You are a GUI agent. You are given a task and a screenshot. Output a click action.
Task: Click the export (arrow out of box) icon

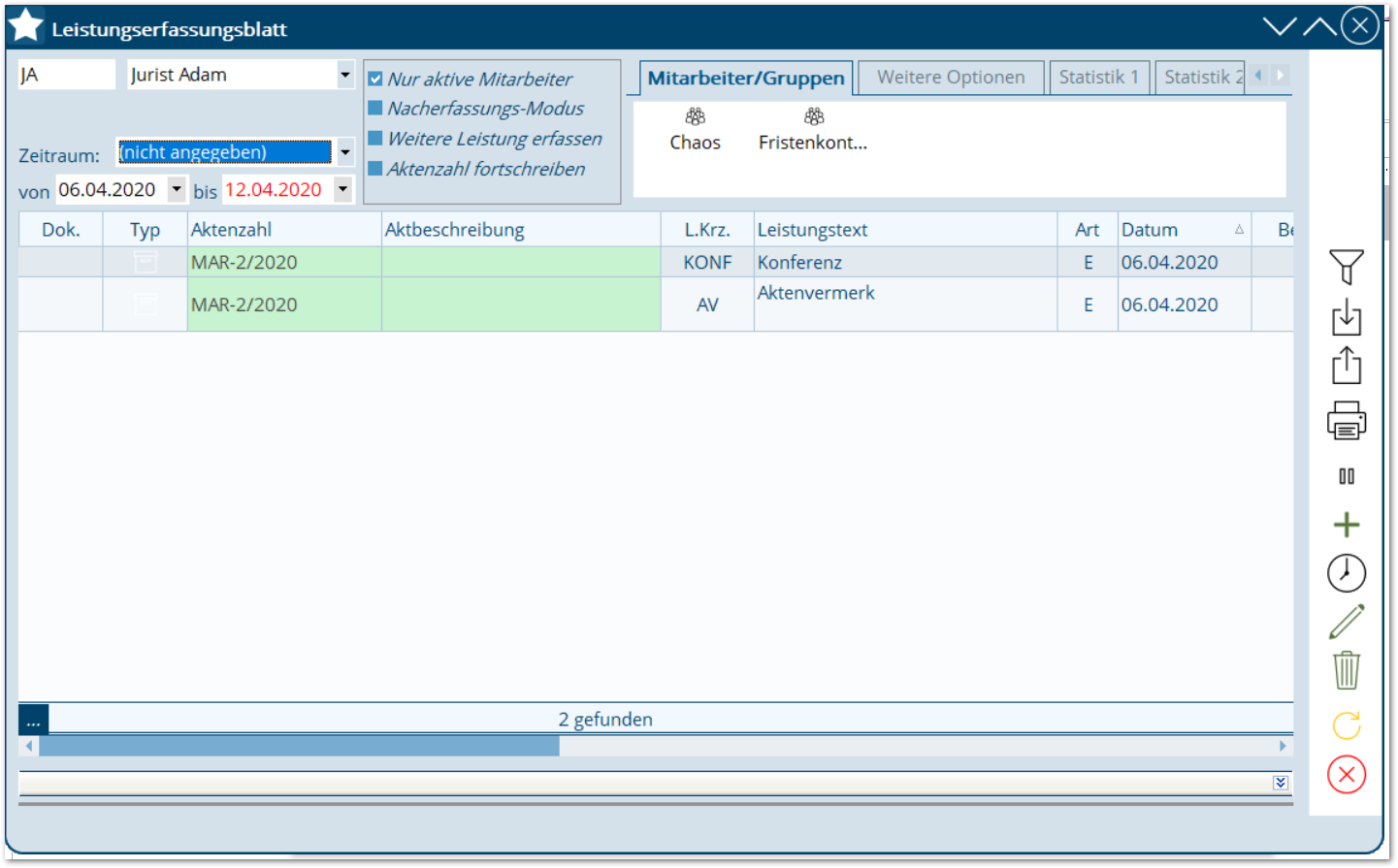click(x=1347, y=366)
